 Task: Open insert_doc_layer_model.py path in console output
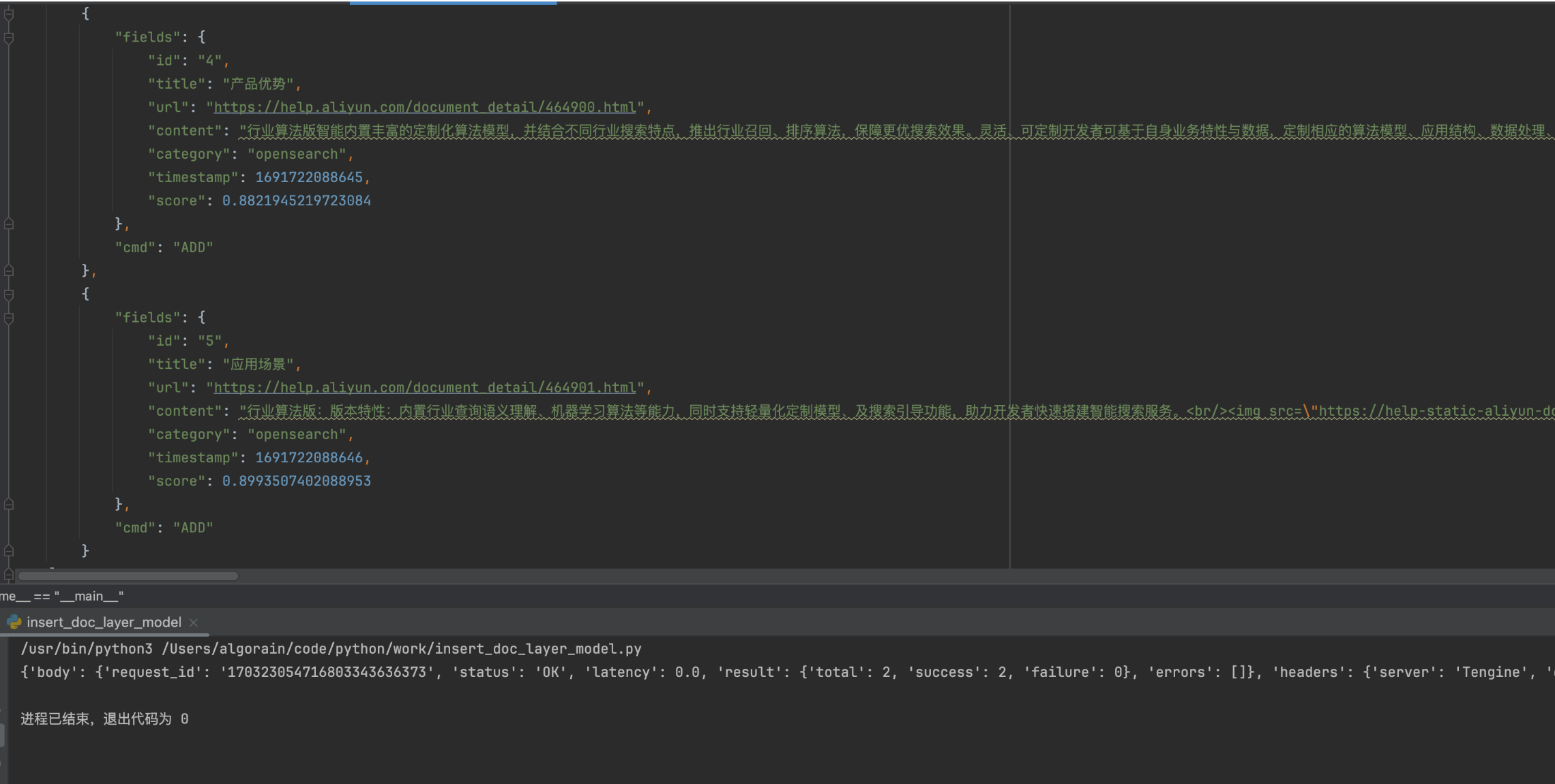pos(401,648)
